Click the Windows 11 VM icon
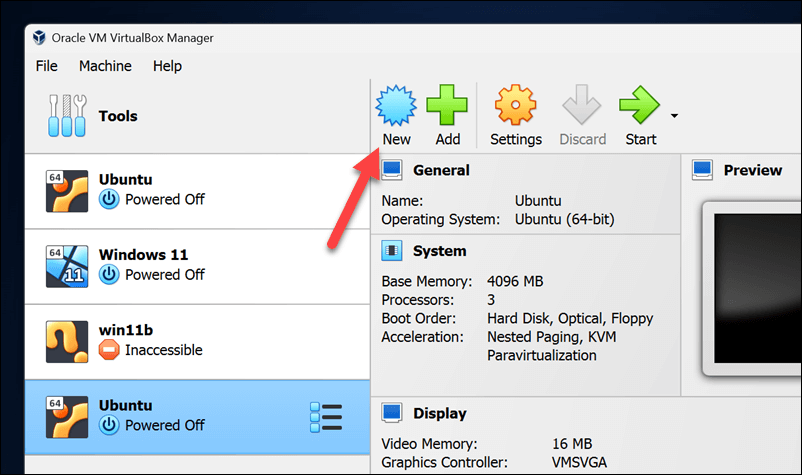The image size is (802, 475). 67,266
